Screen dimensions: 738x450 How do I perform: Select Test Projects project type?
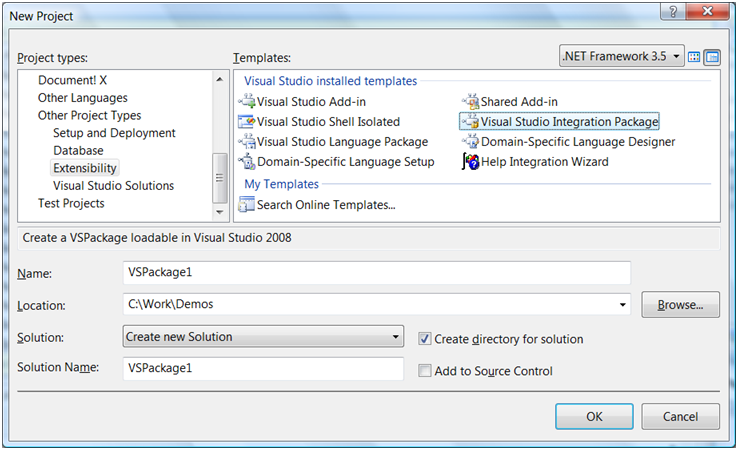tap(71, 203)
